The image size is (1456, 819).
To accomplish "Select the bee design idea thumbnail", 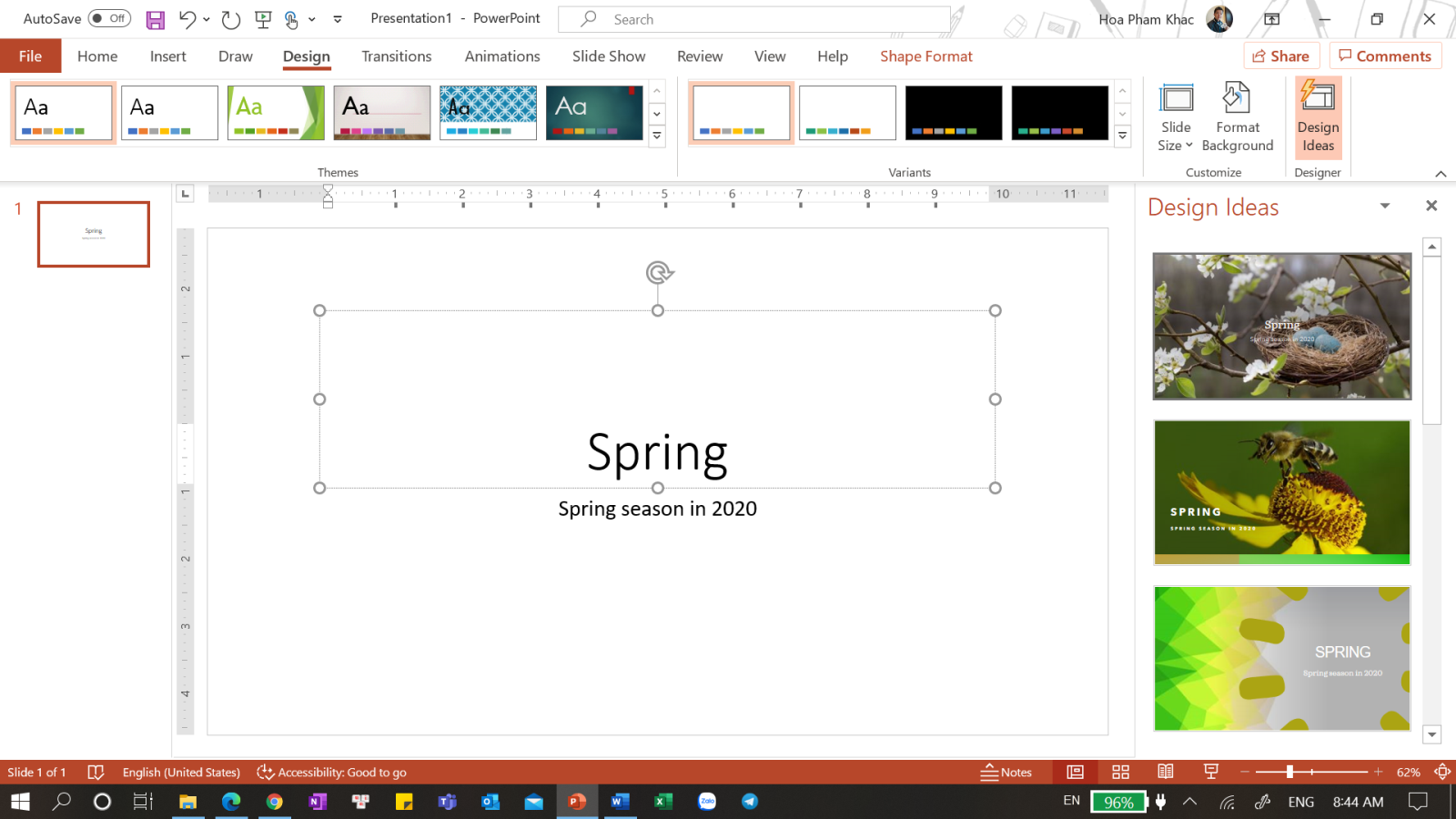I will [x=1281, y=490].
